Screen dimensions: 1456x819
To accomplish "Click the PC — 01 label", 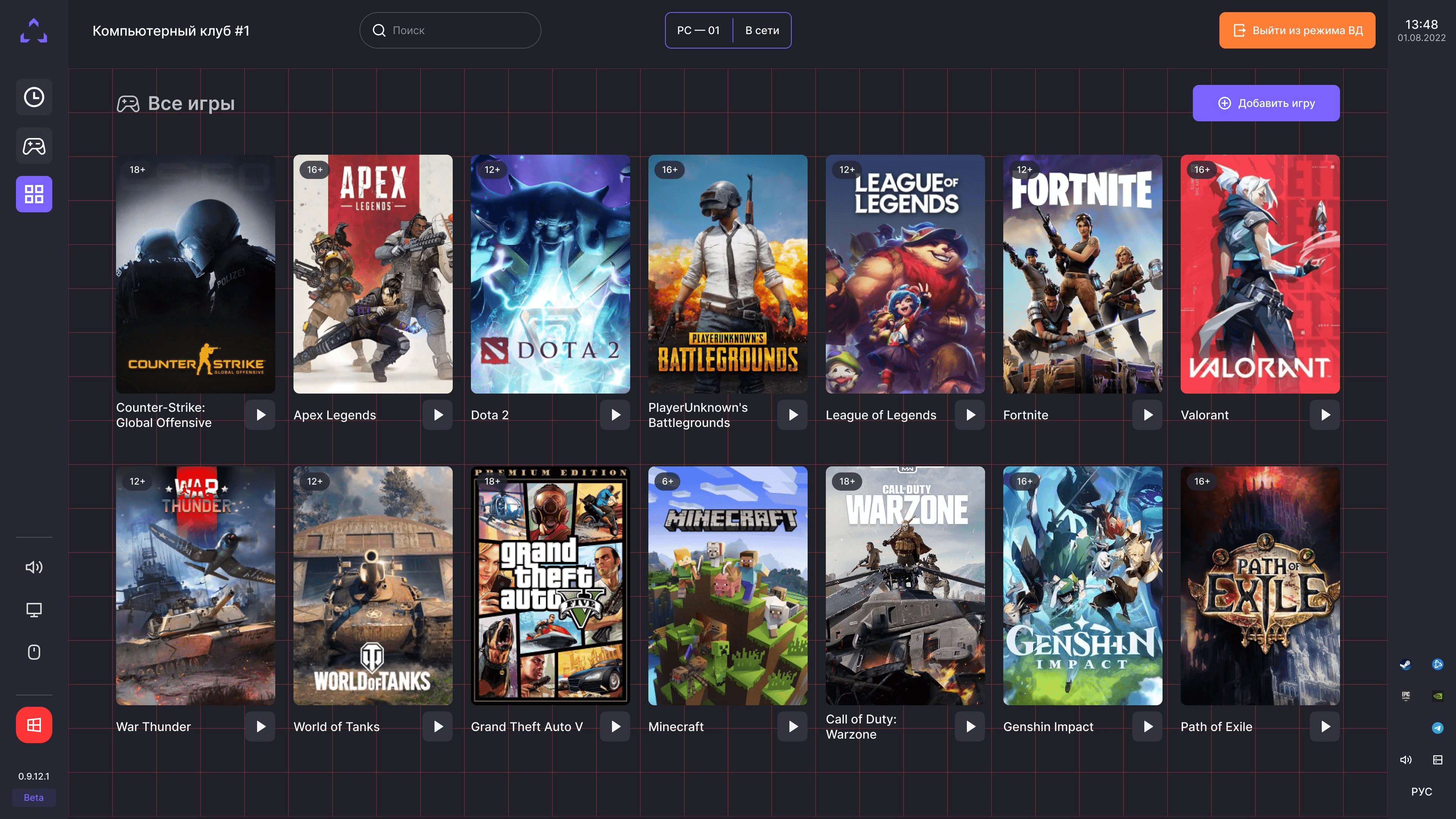I will click(698, 30).
